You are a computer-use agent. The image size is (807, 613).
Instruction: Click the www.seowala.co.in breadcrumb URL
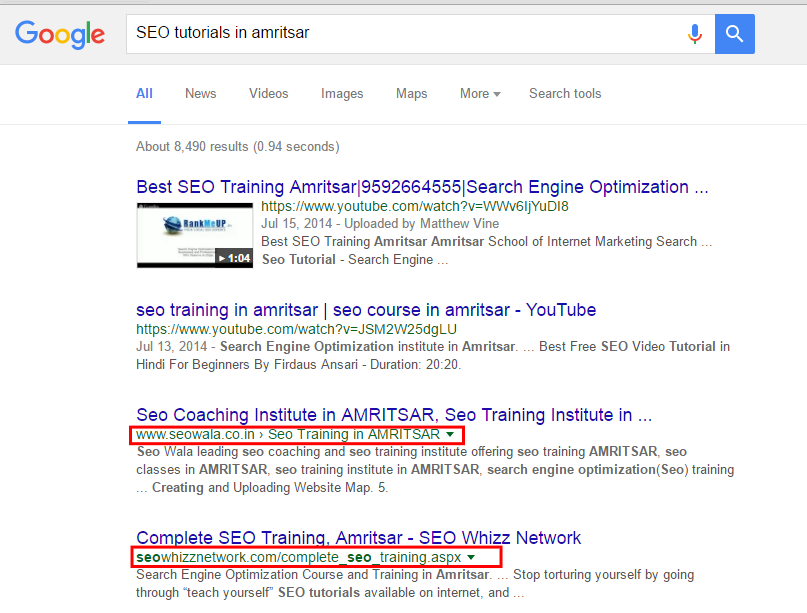pyautogui.click(x=288, y=434)
